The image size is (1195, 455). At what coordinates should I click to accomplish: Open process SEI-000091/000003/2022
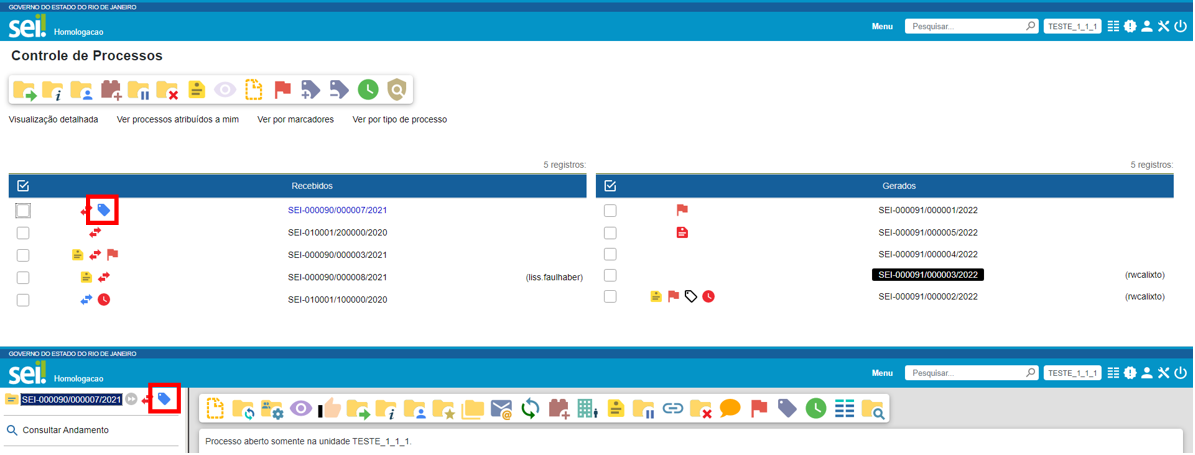927,275
